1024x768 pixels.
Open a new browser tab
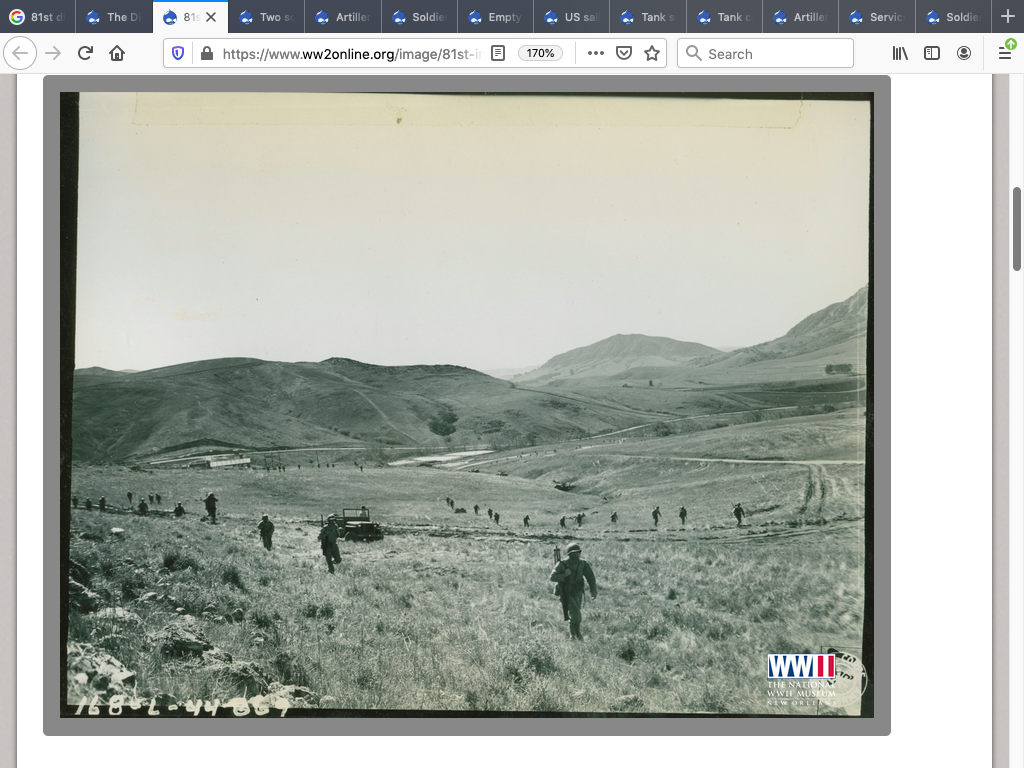(1007, 17)
